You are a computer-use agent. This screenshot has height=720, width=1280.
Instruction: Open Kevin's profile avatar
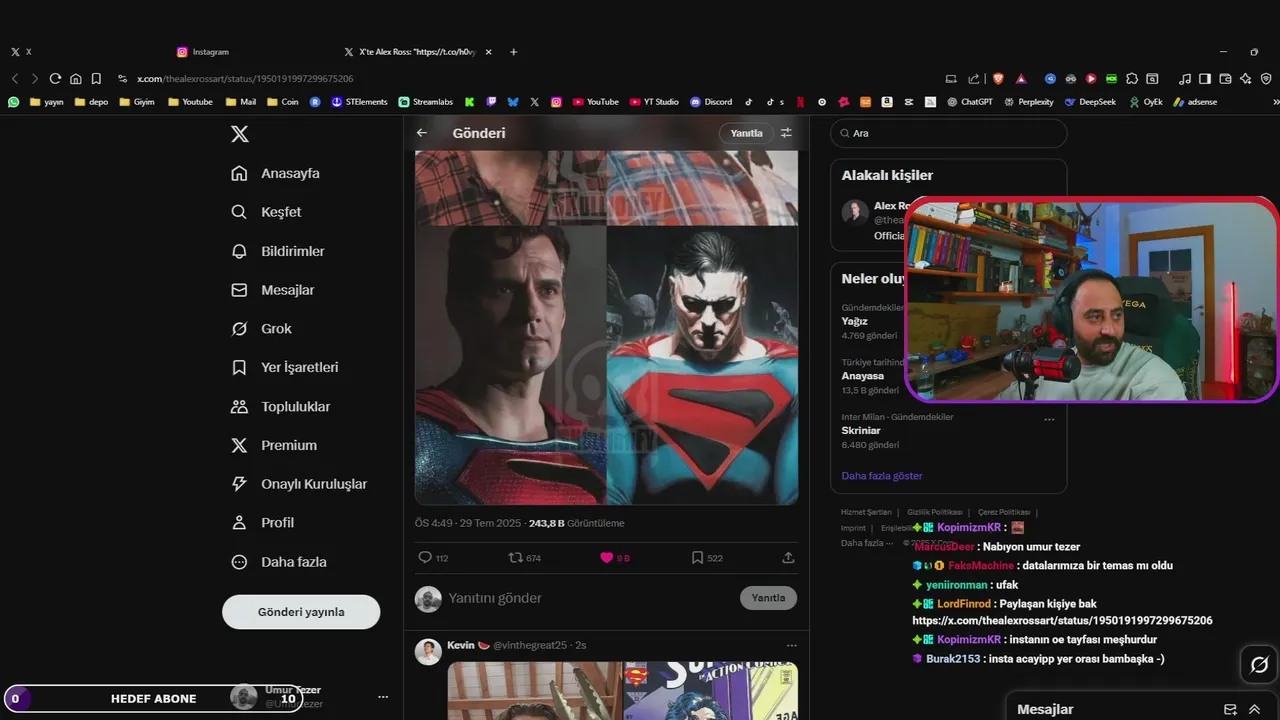click(x=428, y=652)
